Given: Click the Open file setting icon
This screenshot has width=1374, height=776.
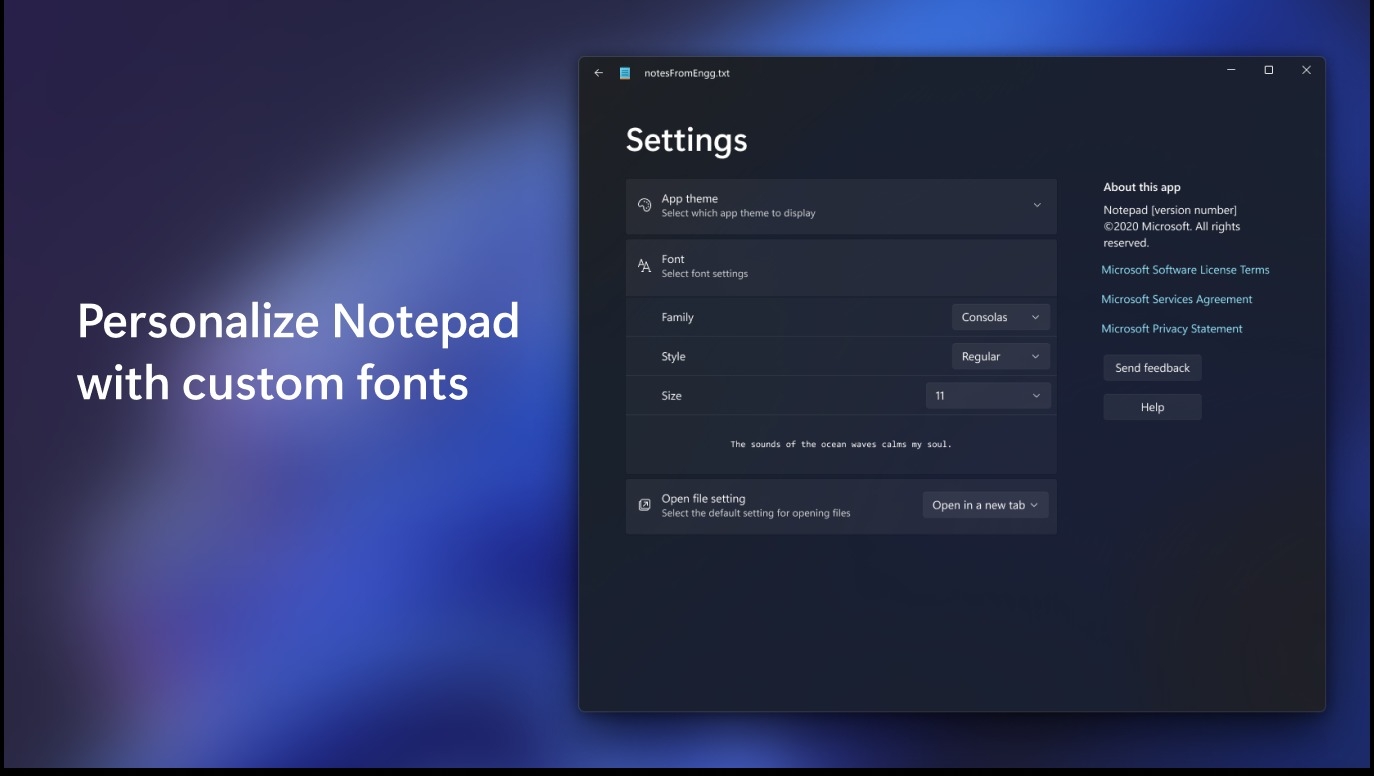Looking at the screenshot, I should point(646,504).
